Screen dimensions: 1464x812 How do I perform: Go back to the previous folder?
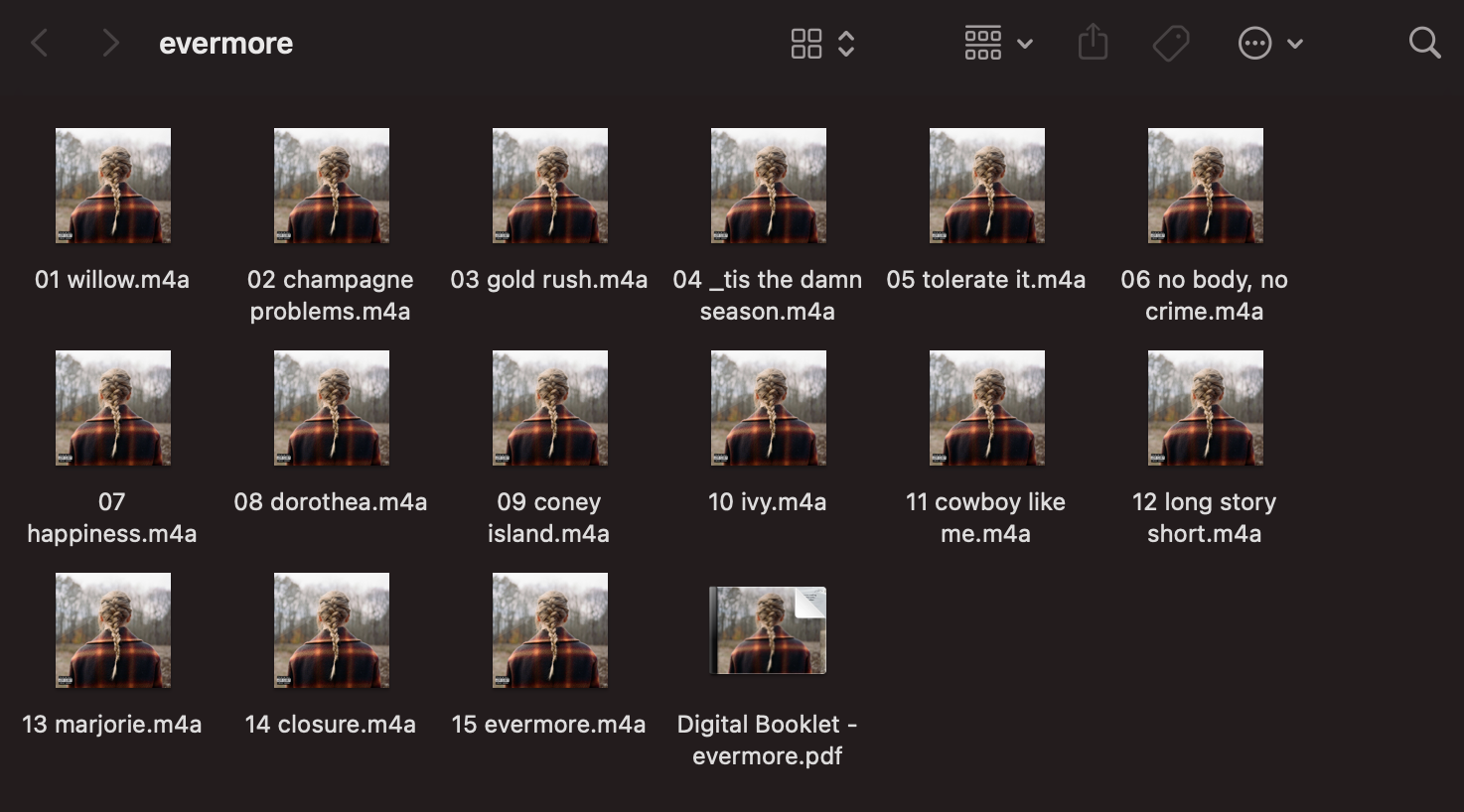(41, 44)
